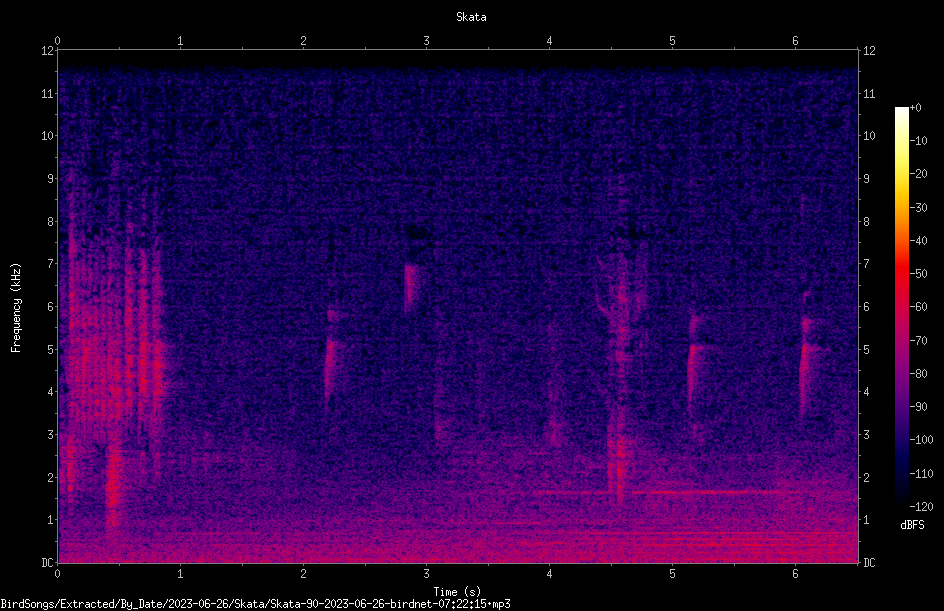Click the dBFS color scale bar
The image size is (944, 611).
pos(901,306)
